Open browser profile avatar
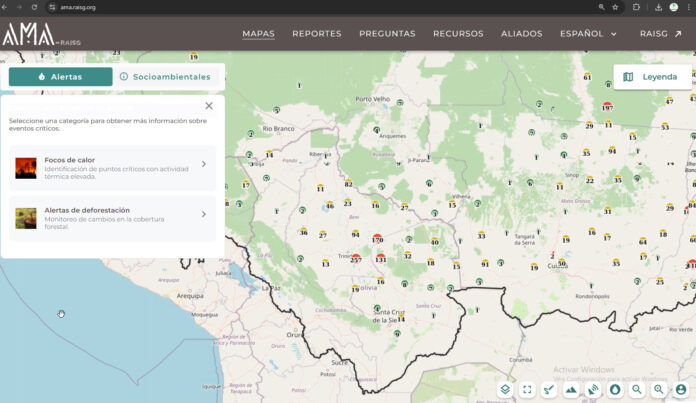Image resolution: width=696 pixels, height=403 pixels. click(674, 7)
